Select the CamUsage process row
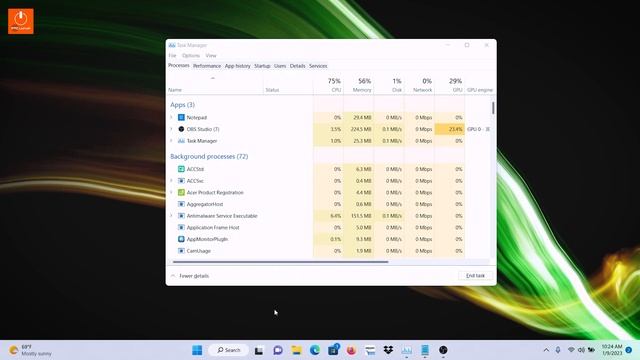Image resolution: width=640 pixels, height=360 pixels. (316, 251)
